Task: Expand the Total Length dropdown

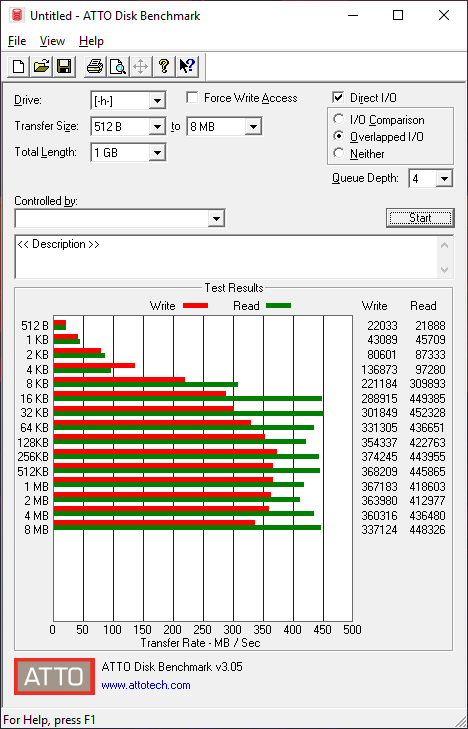Action: [x=157, y=152]
